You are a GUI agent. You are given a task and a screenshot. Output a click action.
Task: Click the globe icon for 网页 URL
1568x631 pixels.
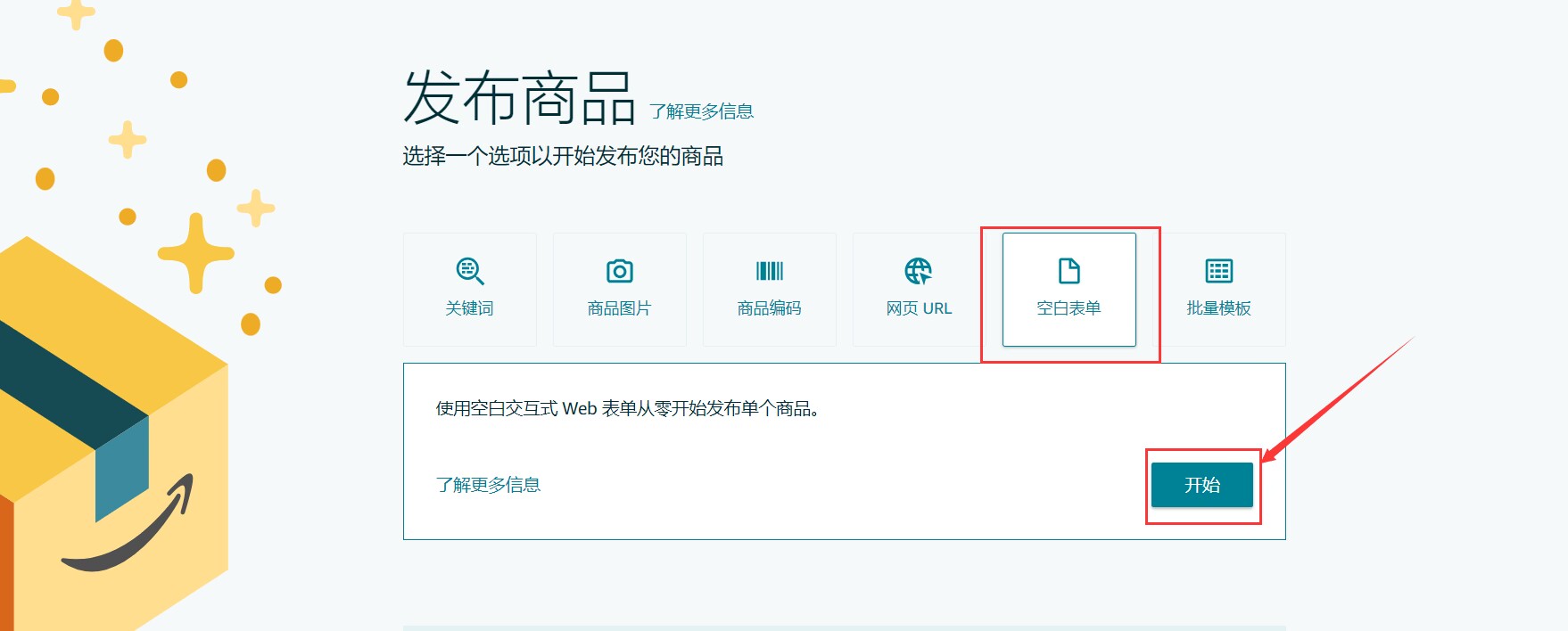(919, 271)
